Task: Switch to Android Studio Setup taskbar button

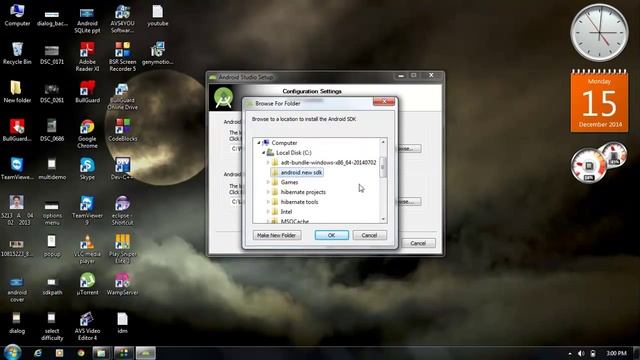Action: [146, 353]
